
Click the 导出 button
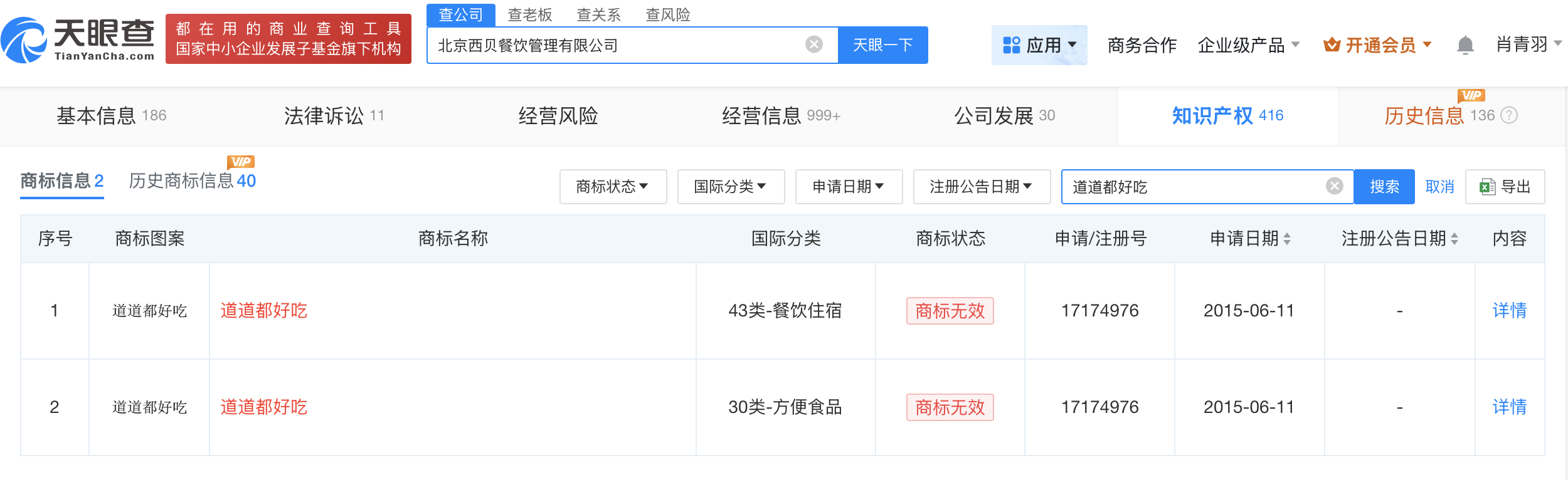click(x=1505, y=187)
